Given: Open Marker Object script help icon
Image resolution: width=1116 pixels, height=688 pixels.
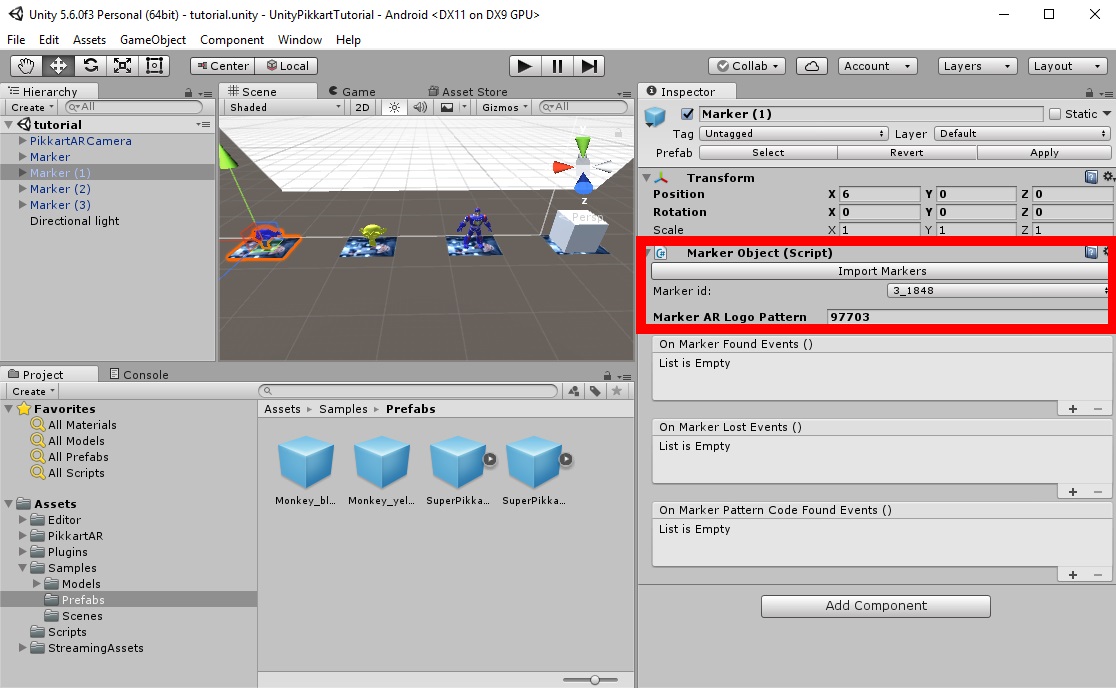Looking at the screenshot, I should click(x=1091, y=252).
